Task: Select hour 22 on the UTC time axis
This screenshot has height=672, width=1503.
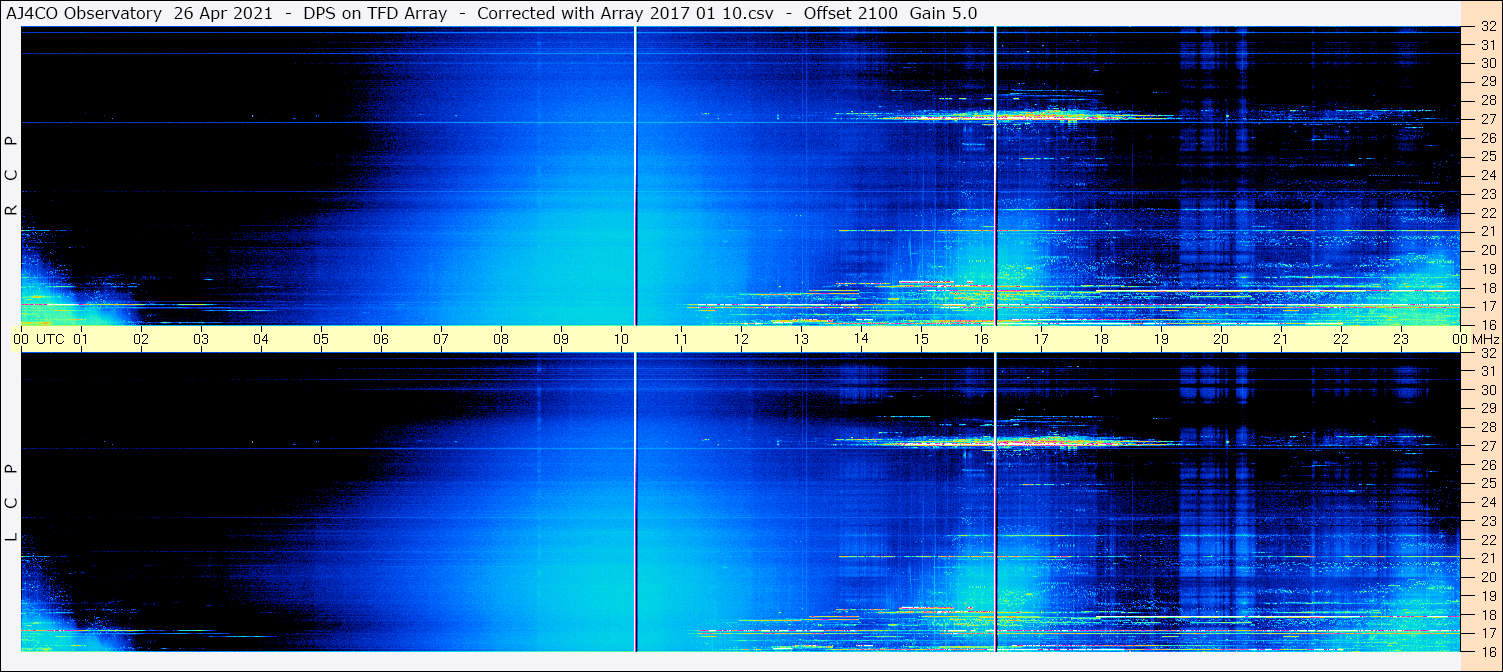Action: (1341, 339)
